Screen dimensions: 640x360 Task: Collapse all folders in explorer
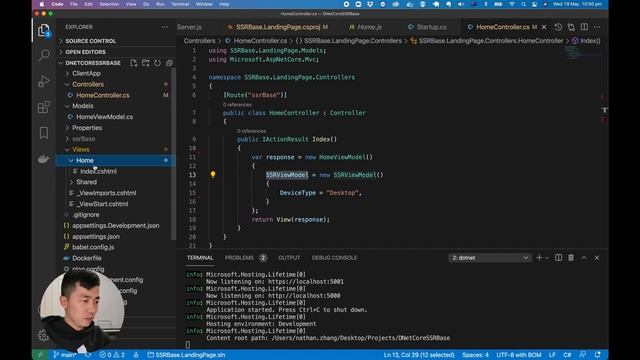click(169, 63)
